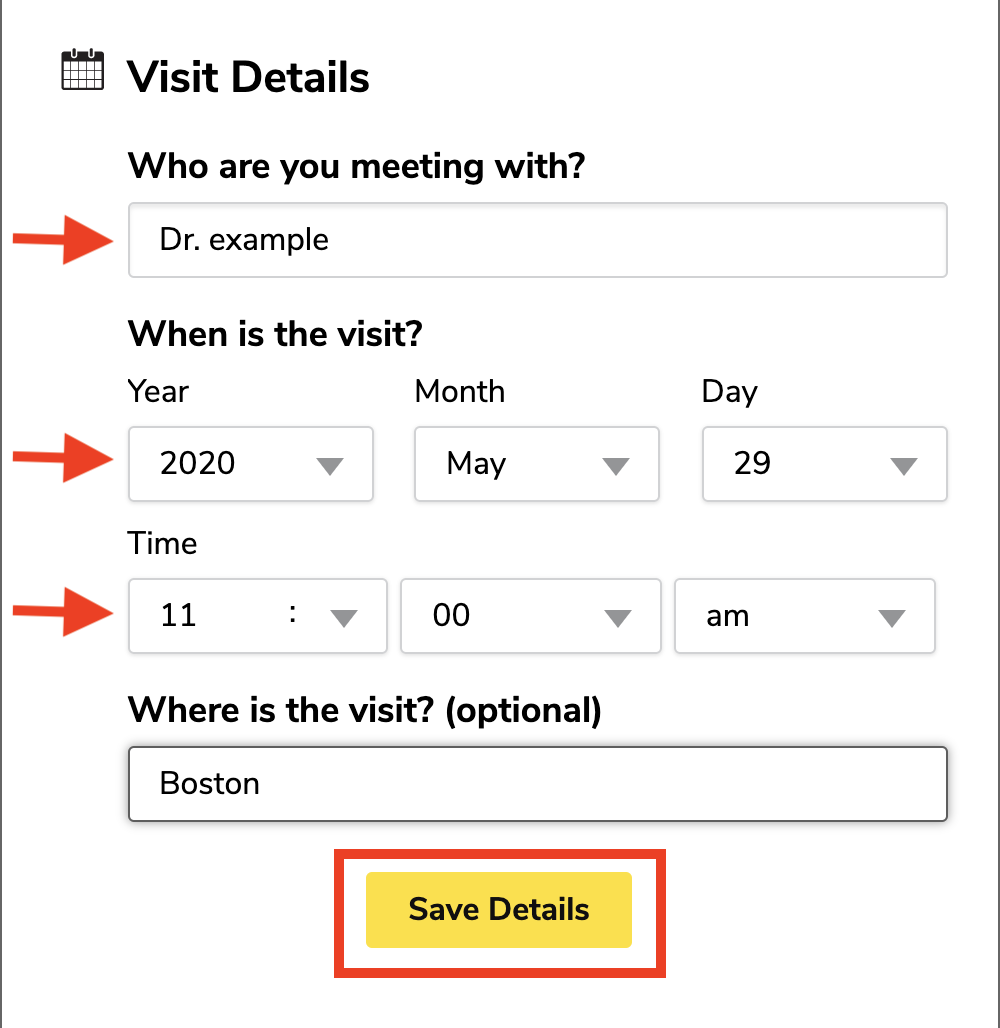Click the 'Who are you meeting with?' label

point(357,166)
